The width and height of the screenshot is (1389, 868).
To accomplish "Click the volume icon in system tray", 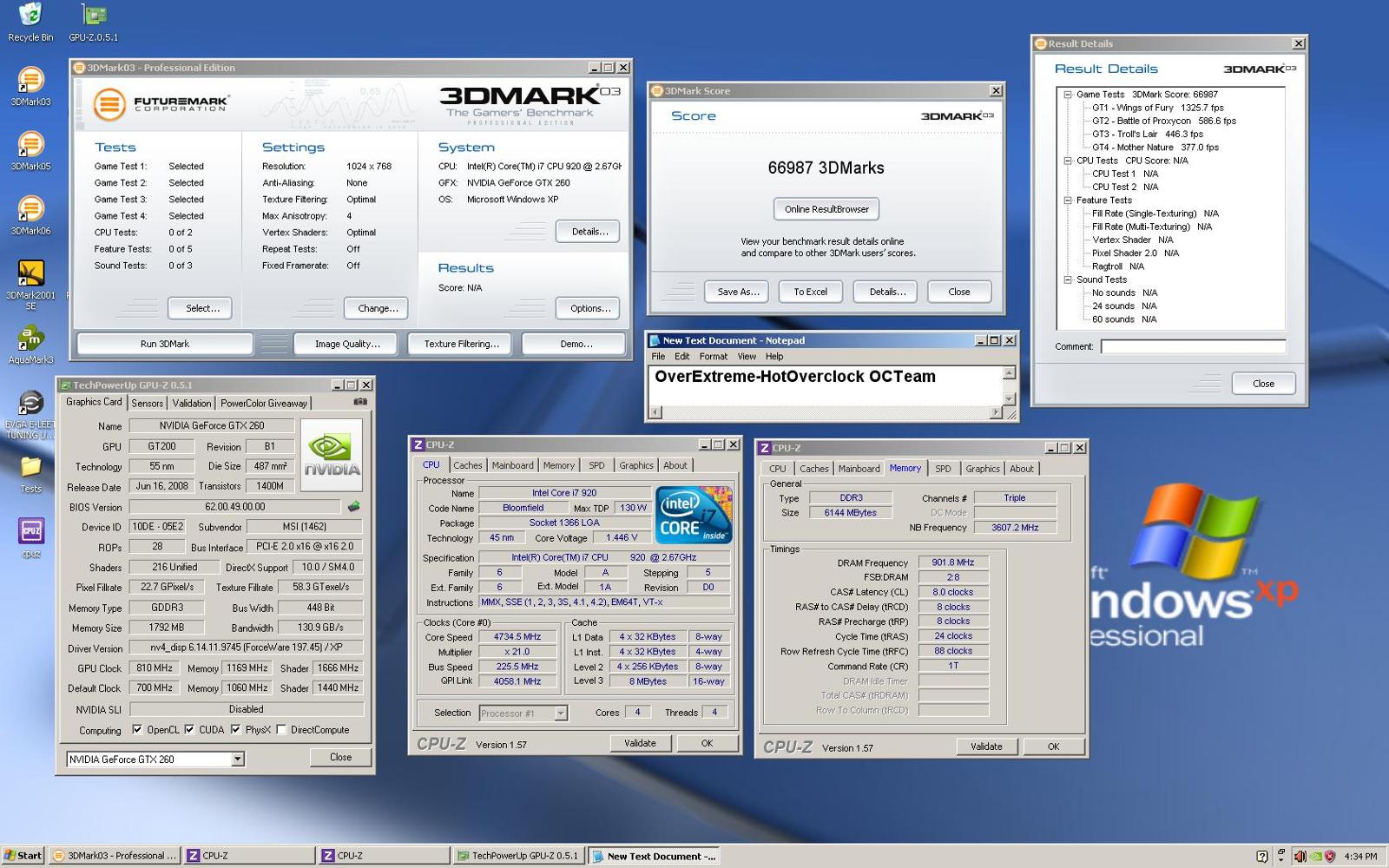I will coord(1300,856).
